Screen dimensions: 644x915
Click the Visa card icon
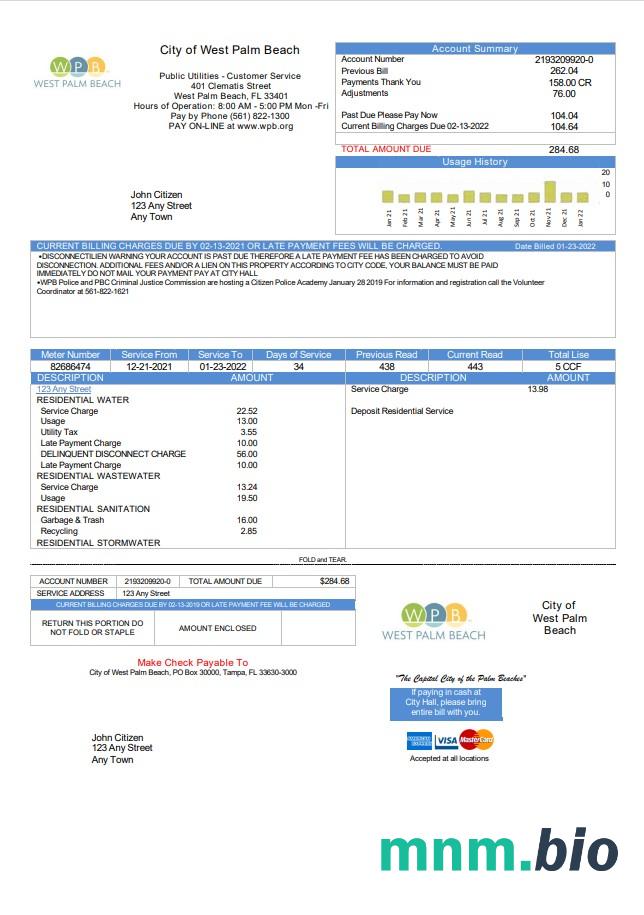[x=446, y=741]
